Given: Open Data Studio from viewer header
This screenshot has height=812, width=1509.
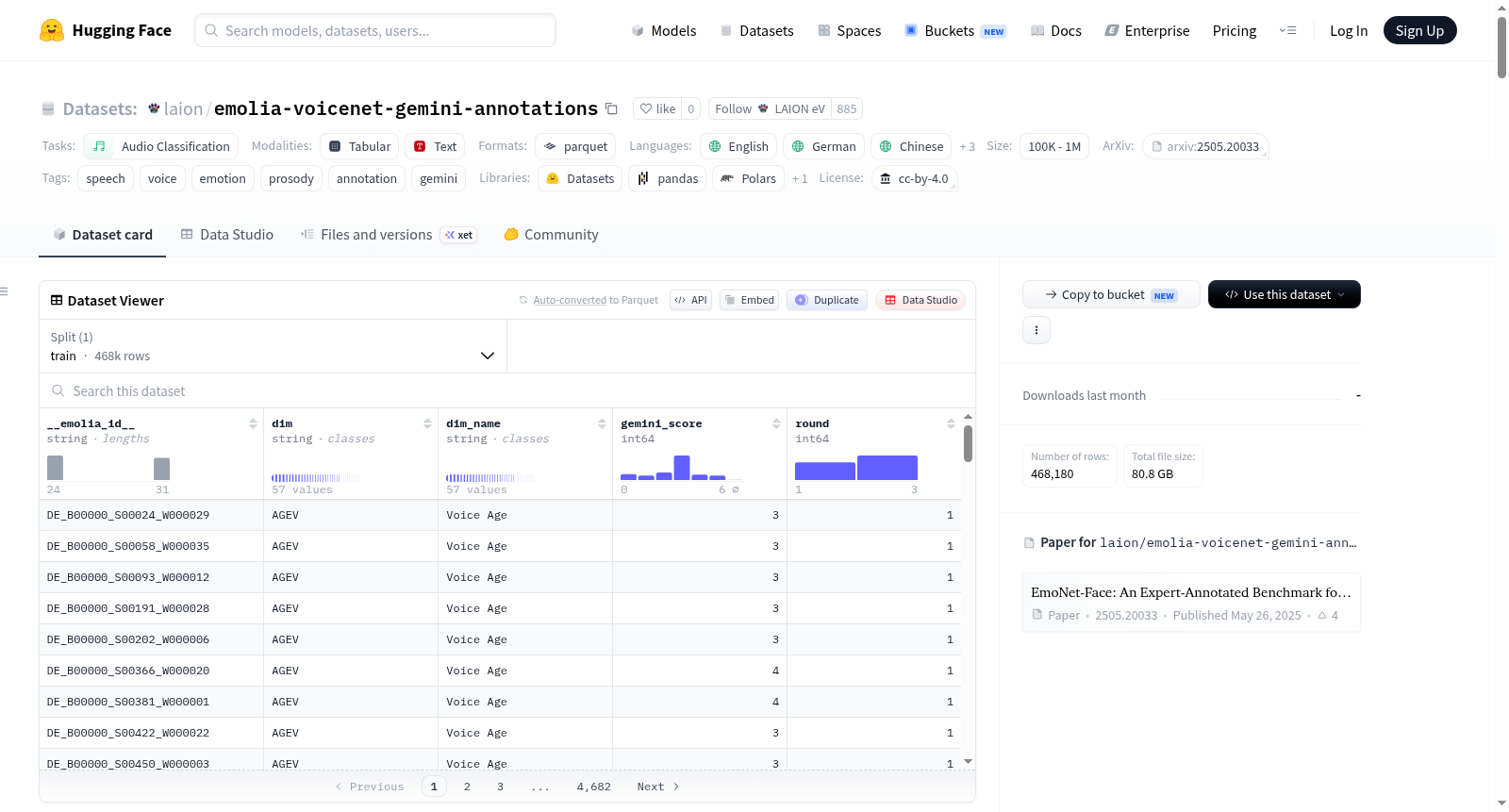Looking at the screenshot, I should (920, 300).
